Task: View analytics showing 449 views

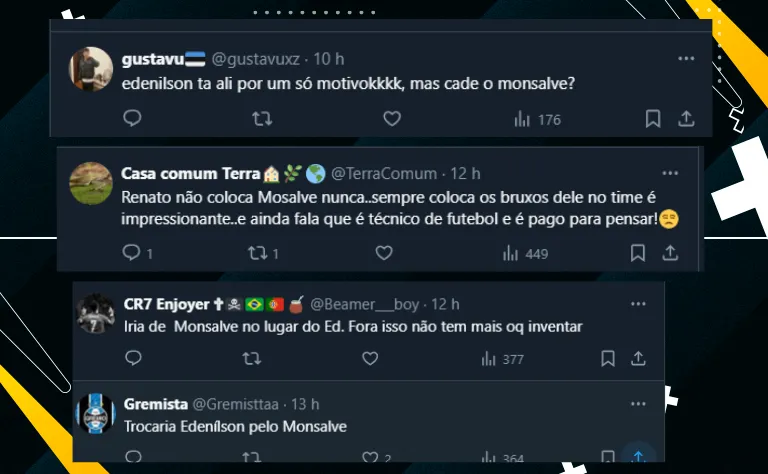Action: pos(526,253)
